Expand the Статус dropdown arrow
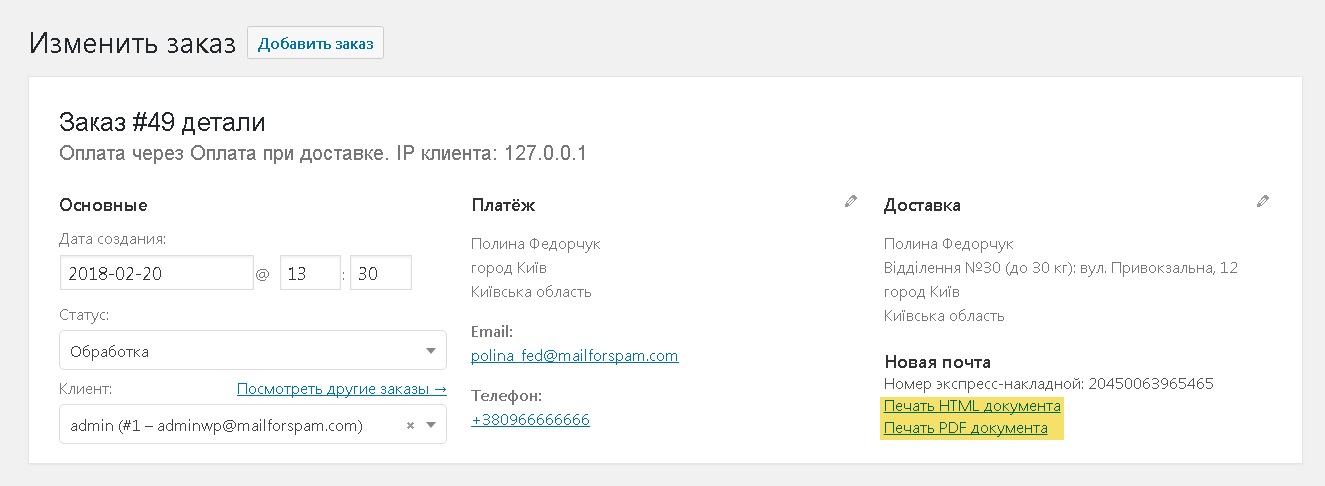 click(431, 351)
